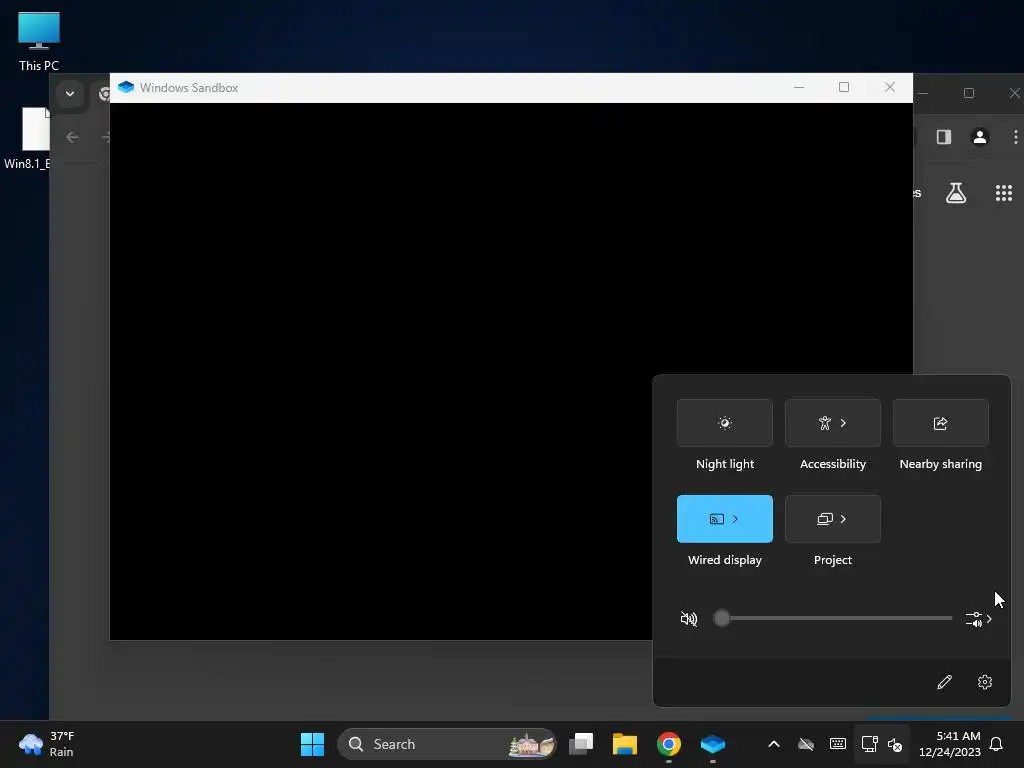Viewport: 1024px width, 768px height.
Task: Open the touch keyboard tray icon
Action: (x=838, y=744)
